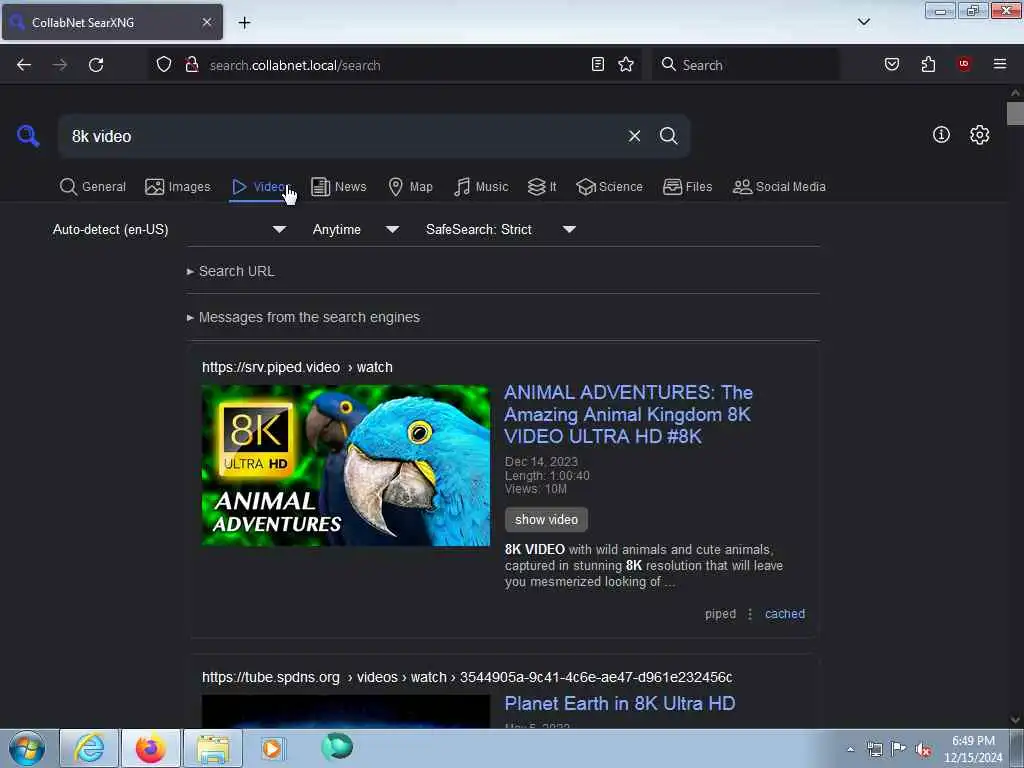
Task: Open the media player taskbar icon
Action: tap(272, 748)
